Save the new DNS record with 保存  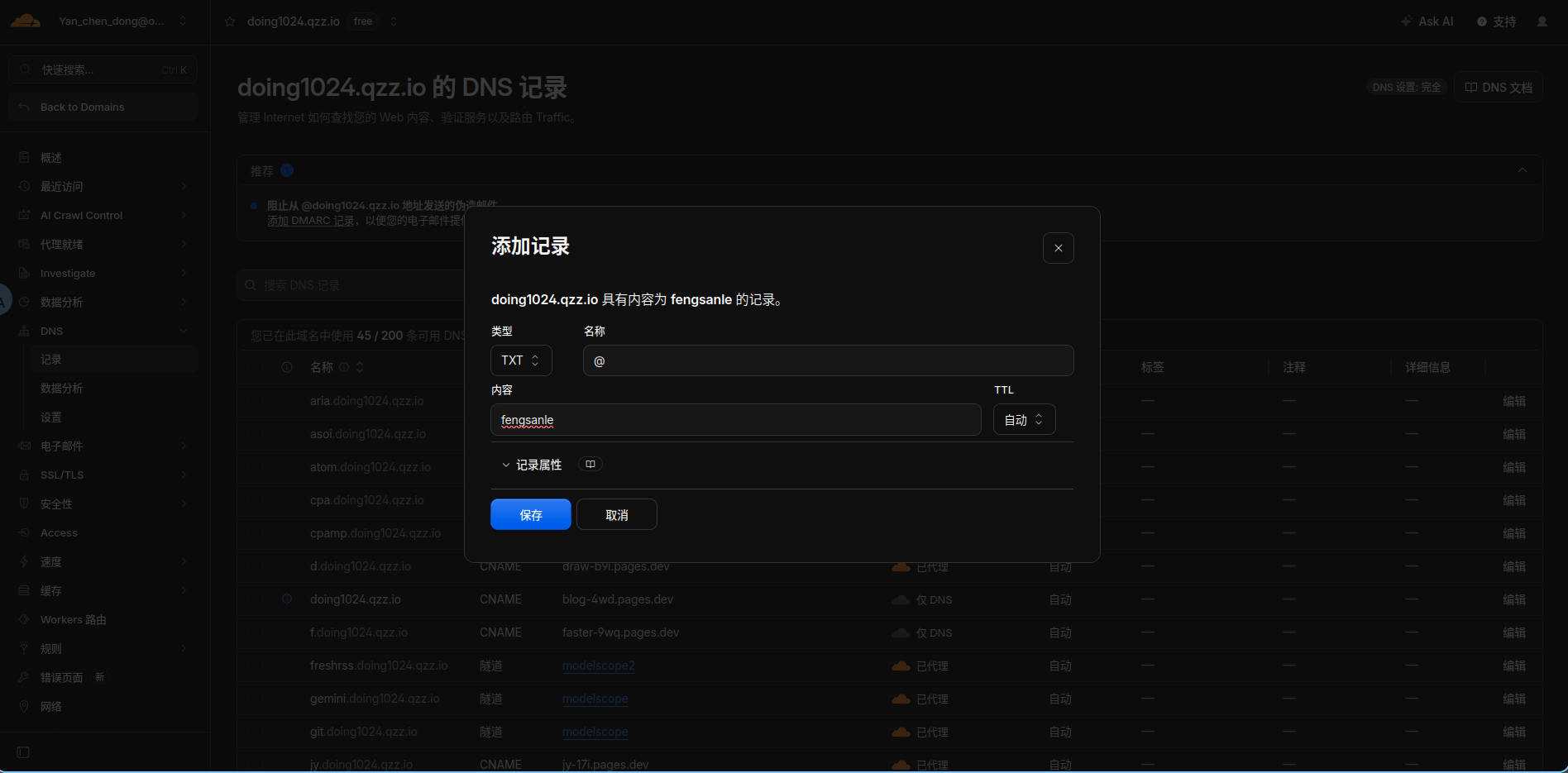pos(531,514)
